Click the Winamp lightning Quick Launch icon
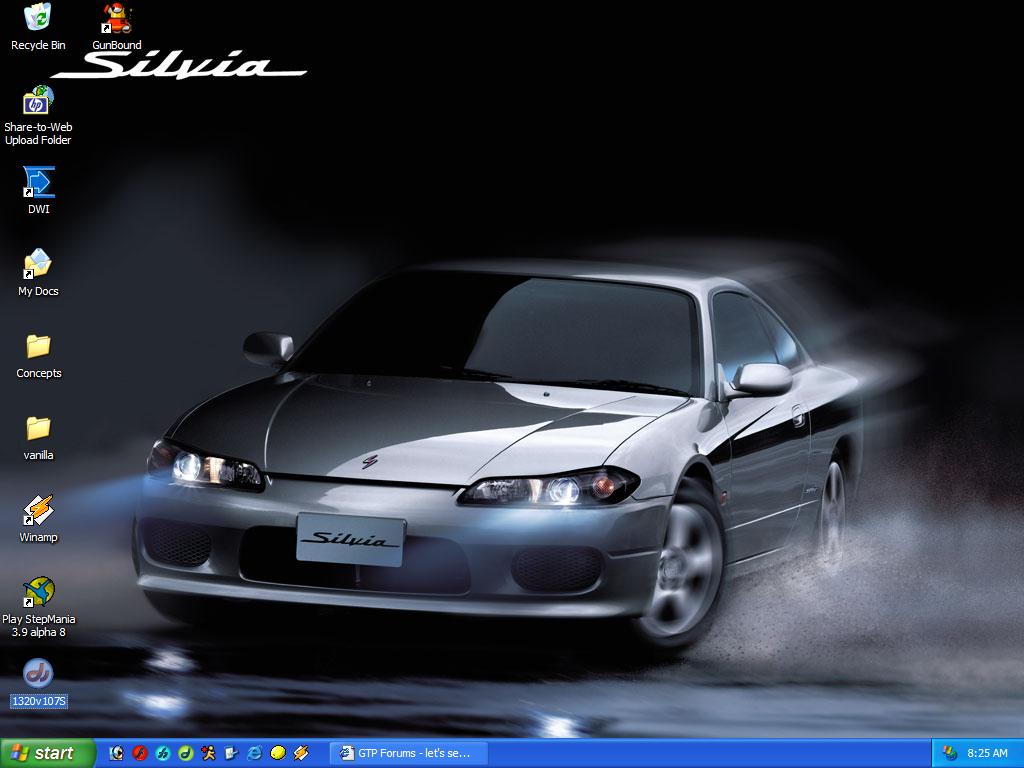1024x768 pixels. point(300,753)
